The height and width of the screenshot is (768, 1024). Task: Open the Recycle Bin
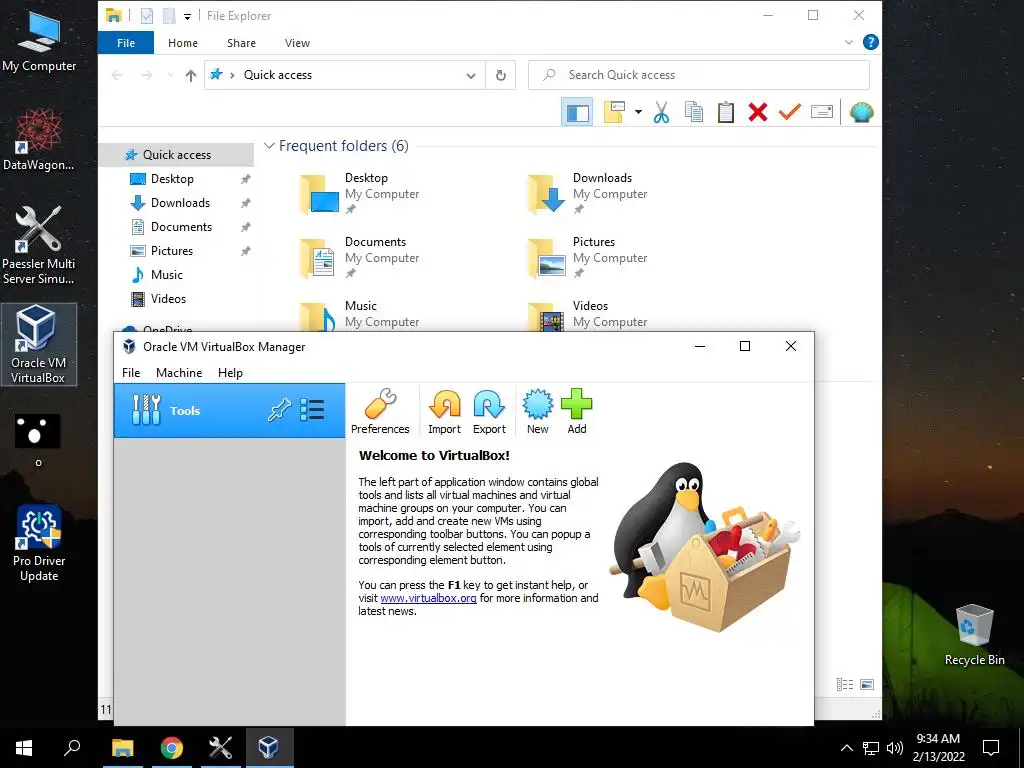coord(974,635)
